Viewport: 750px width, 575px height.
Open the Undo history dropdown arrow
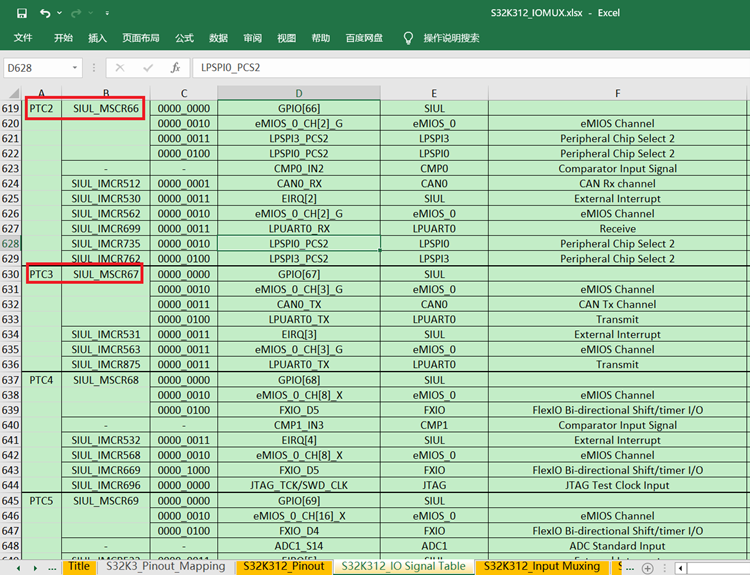[x=59, y=13]
